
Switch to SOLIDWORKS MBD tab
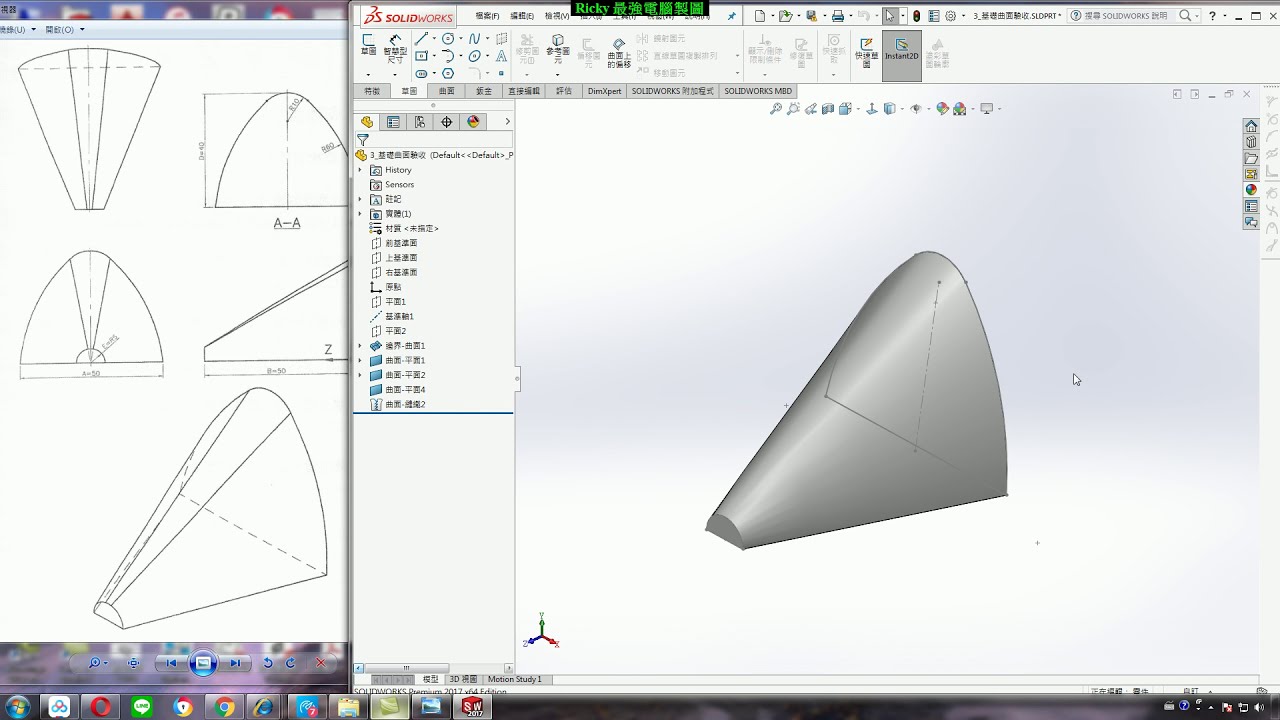click(758, 91)
